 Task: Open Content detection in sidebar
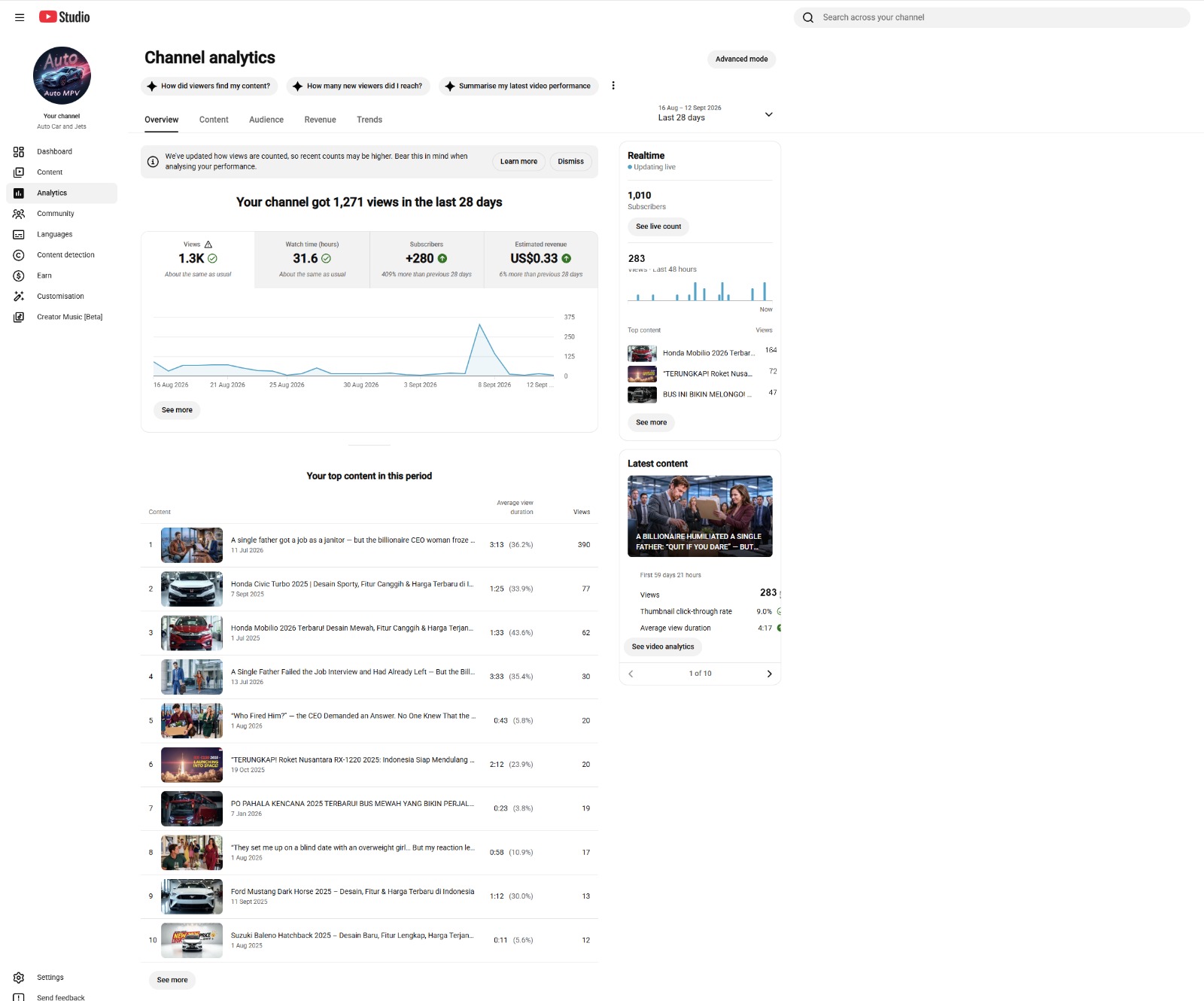pos(62,255)
